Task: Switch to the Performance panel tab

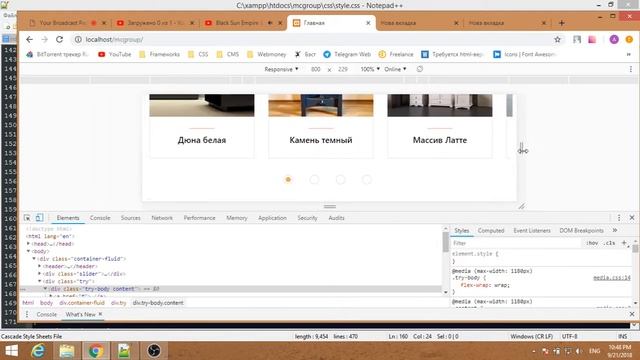Action: pyautogui.click(x=199, y=218)
